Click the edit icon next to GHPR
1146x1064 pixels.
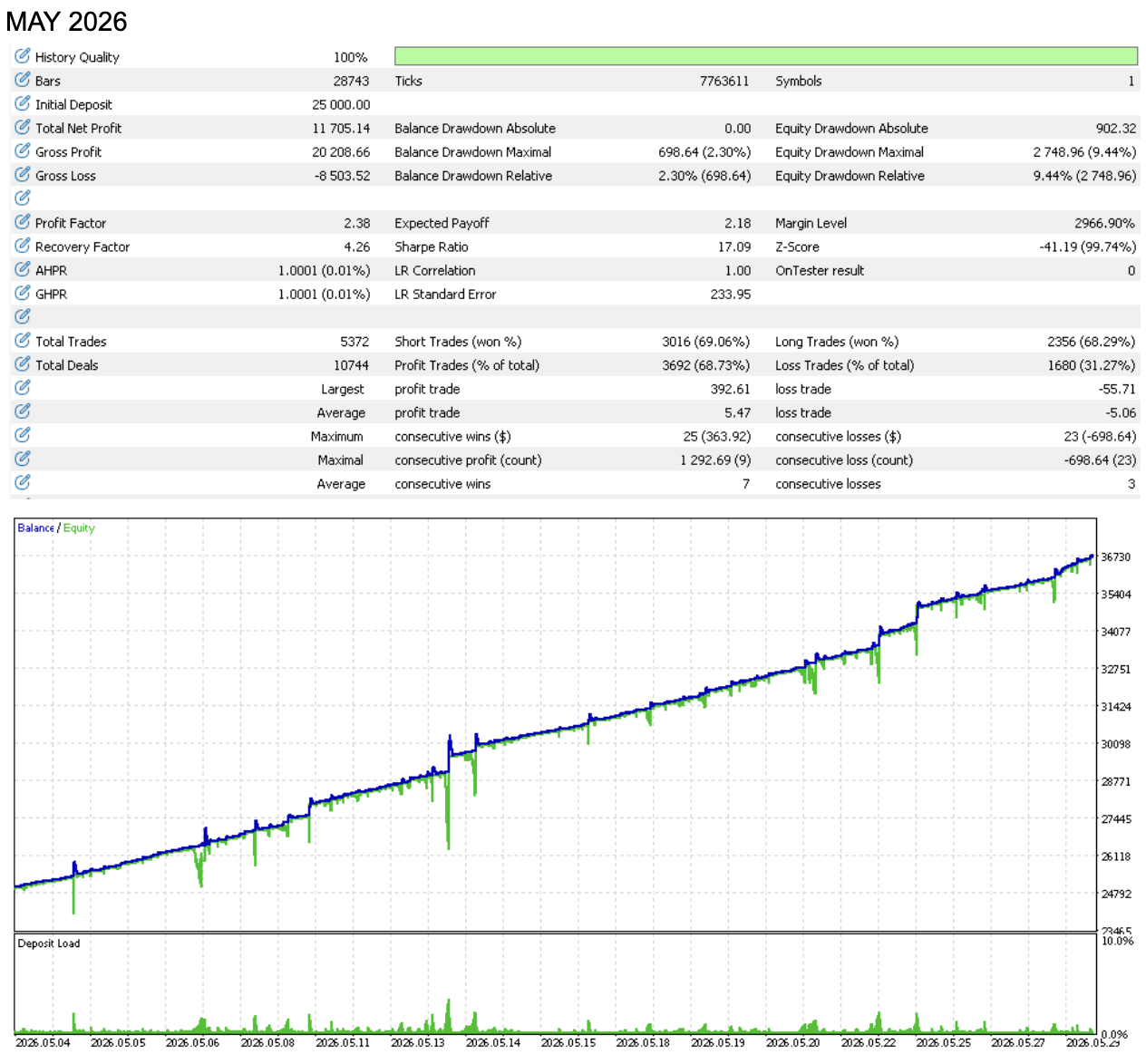(x=23, y=293)
